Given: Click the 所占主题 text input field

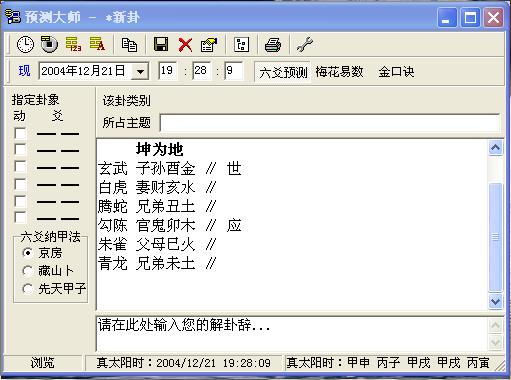Looking at the screenshot, I should point(330,123).
